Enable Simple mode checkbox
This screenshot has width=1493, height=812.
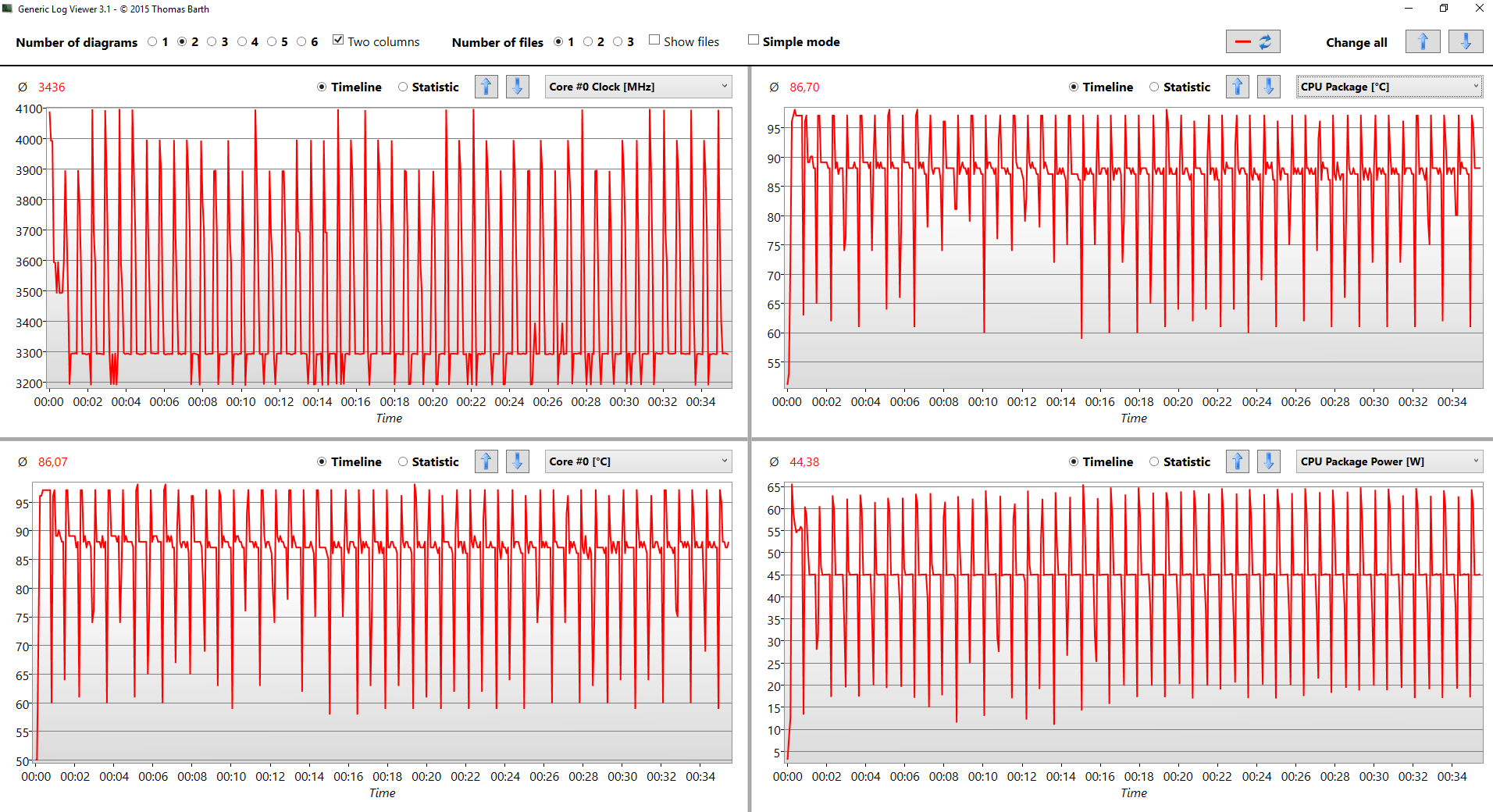coord(754,41)
